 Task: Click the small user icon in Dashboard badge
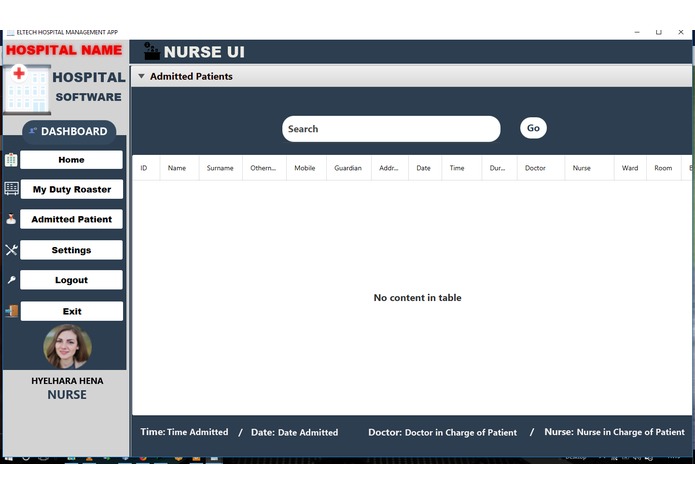pos(33,131)
